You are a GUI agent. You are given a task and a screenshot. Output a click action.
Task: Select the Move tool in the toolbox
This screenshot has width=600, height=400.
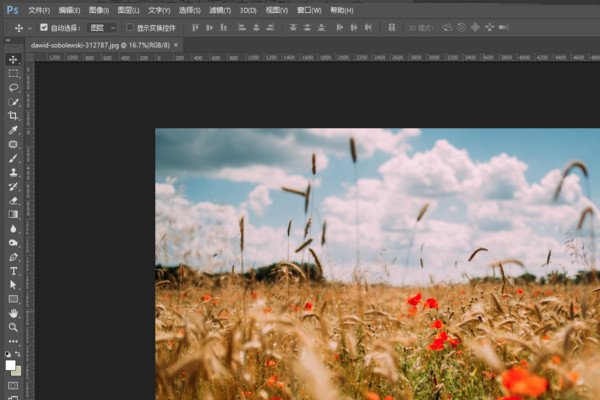pos(14,59)
